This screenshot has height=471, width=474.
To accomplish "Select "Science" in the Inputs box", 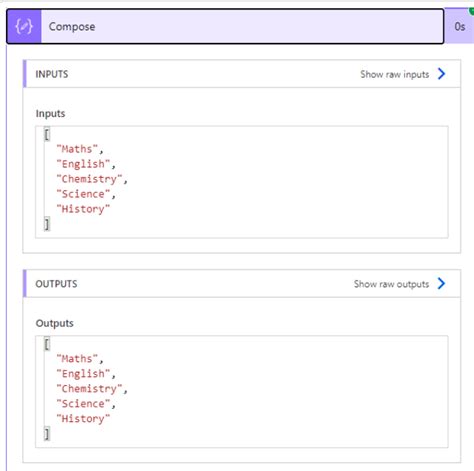I will tap(83, 194).
